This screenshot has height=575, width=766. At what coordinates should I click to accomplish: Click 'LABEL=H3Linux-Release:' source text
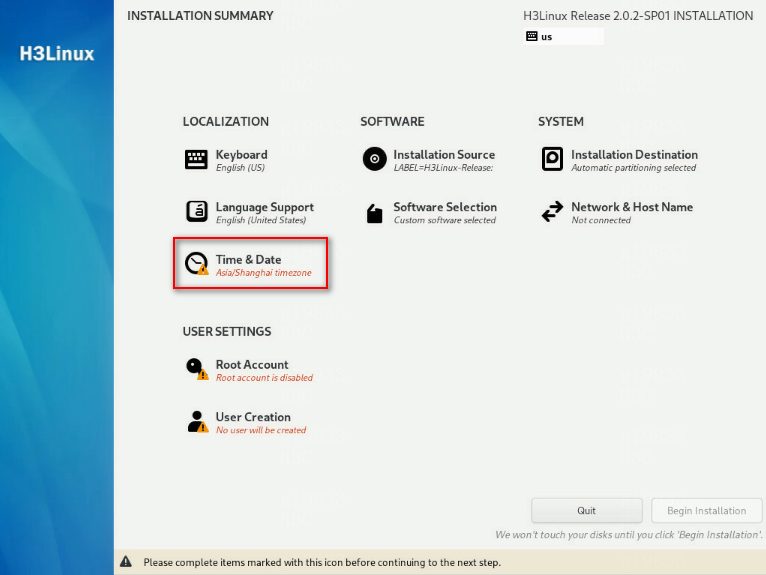(x=443, y=168)
